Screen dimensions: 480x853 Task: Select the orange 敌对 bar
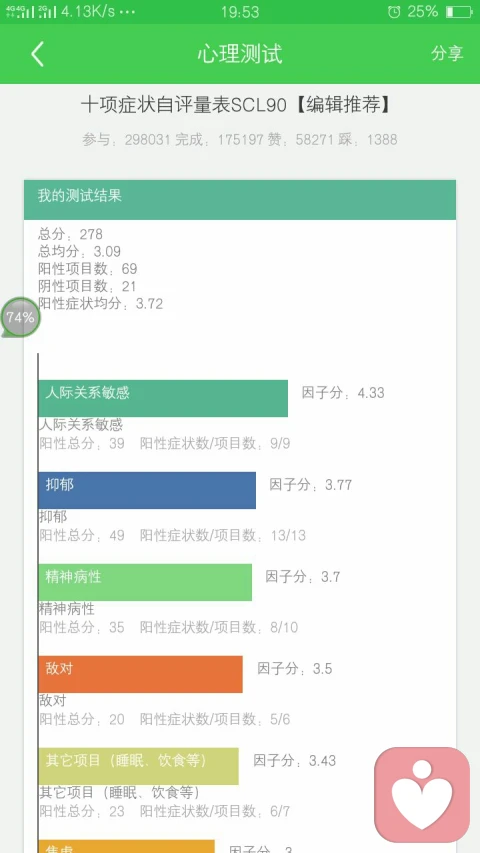pos(140,674)
